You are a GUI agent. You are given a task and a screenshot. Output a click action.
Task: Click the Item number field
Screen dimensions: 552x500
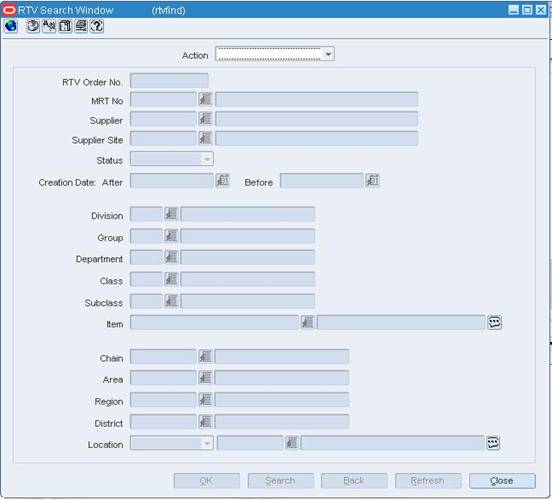click(214, 322)
